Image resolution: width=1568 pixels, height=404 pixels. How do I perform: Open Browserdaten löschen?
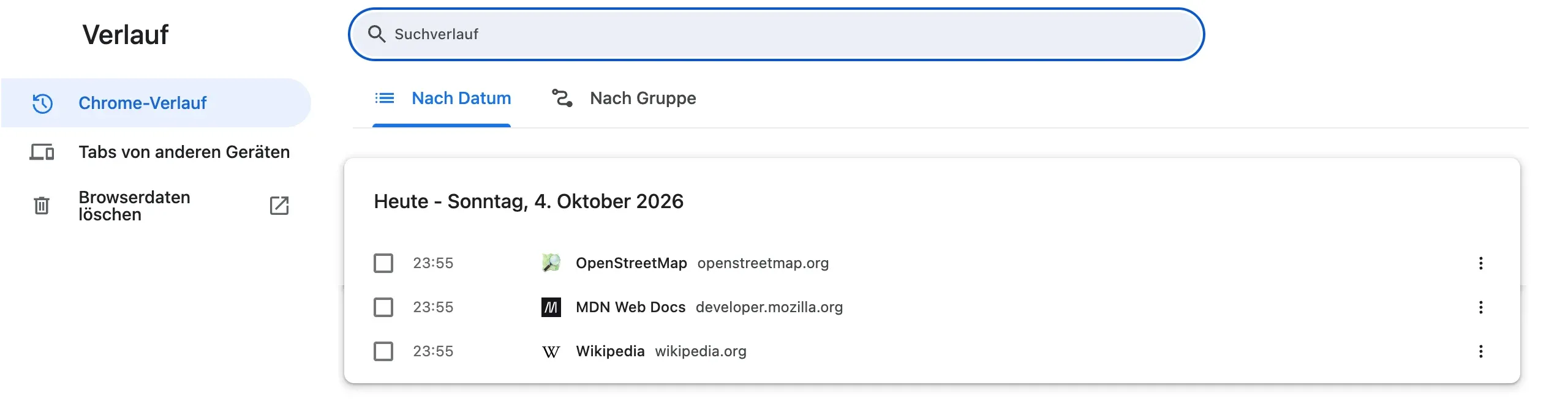[x=156, y=206]
